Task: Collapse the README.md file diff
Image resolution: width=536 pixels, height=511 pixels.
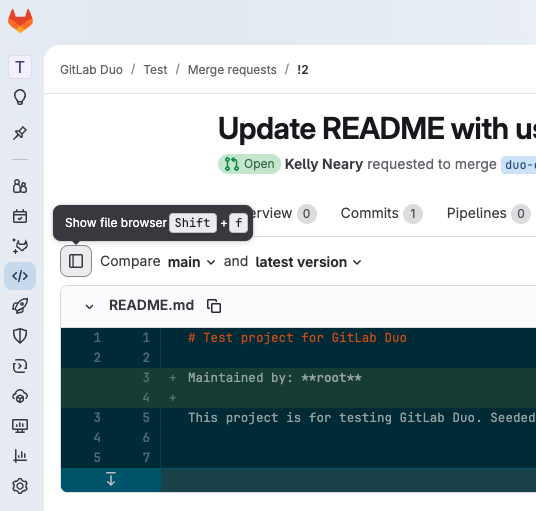Action: click(89, 306)
